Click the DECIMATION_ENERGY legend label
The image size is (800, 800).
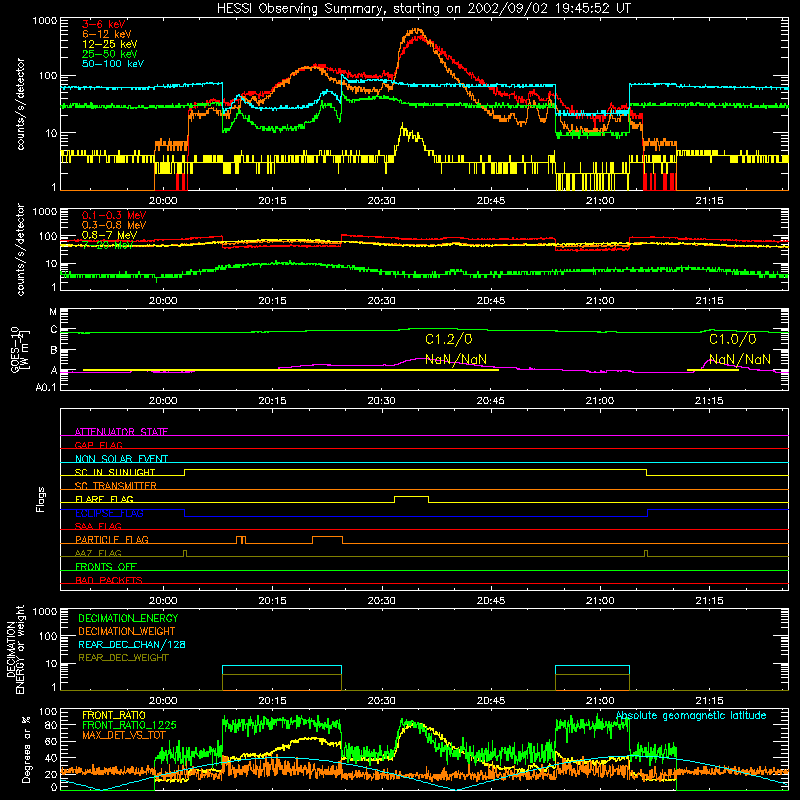(128, 618)
